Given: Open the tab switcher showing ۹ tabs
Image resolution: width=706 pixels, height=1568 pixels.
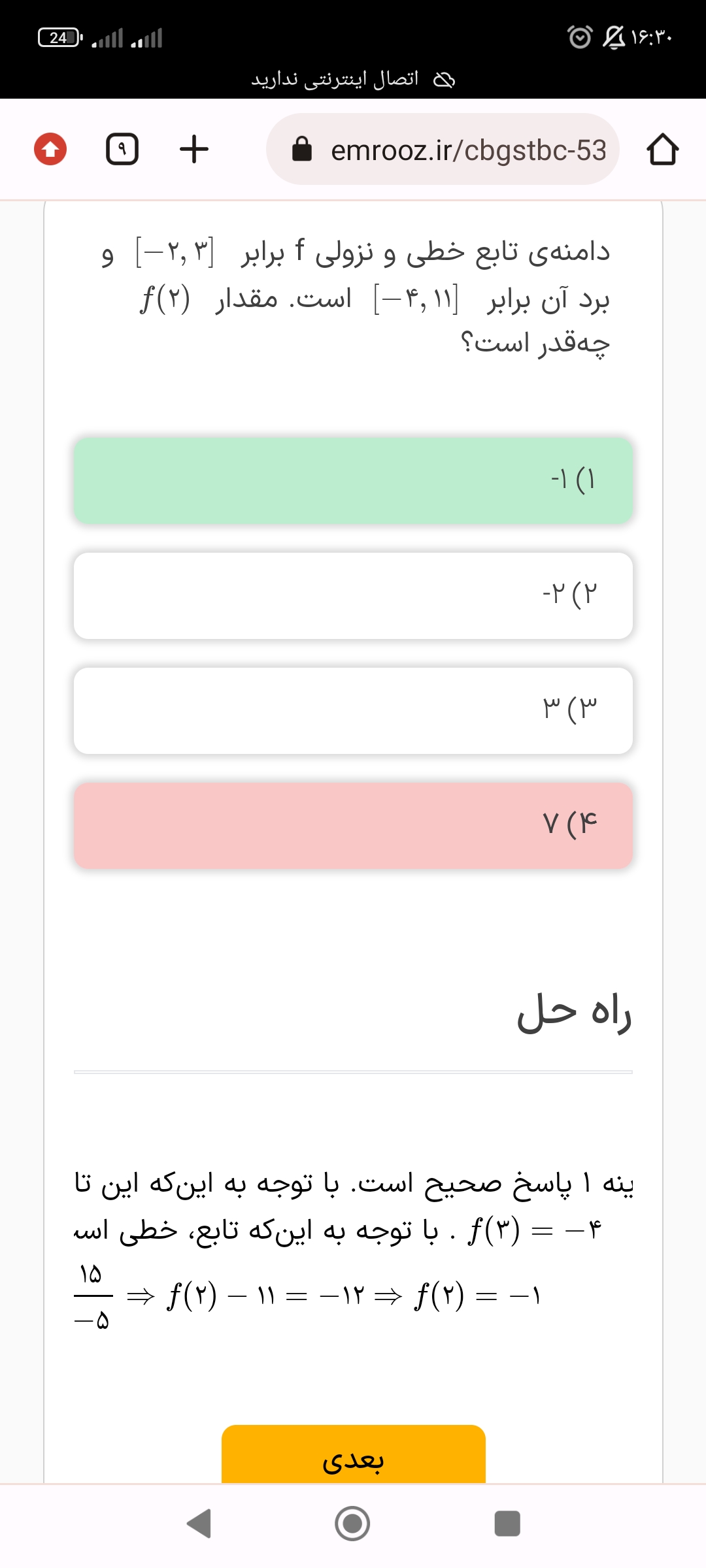Looking at the screenshot, I should (122, 149).
